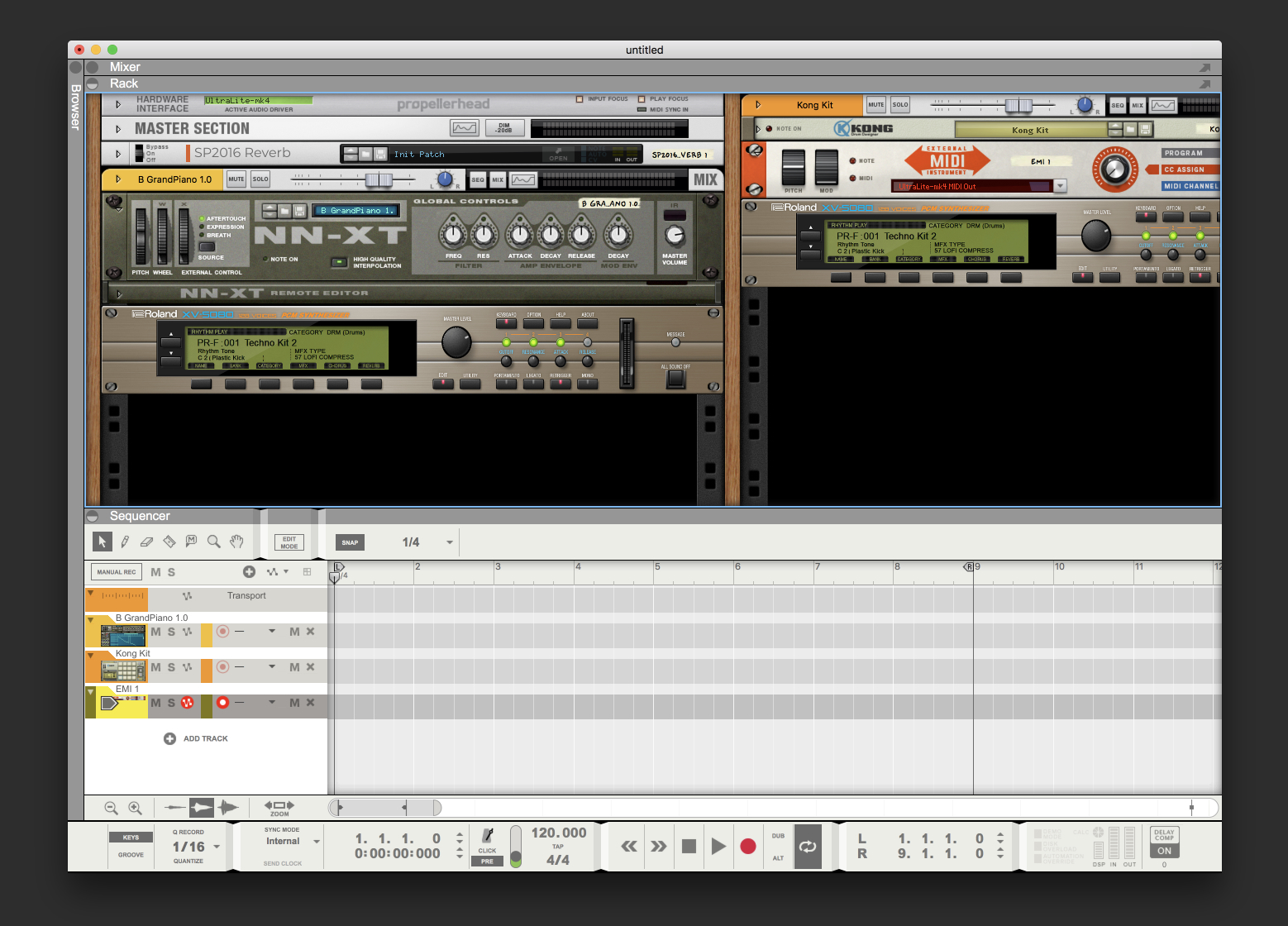Delete the Kong Kit note lane
Screen dimensions: 1288x926
pos(311,667)
